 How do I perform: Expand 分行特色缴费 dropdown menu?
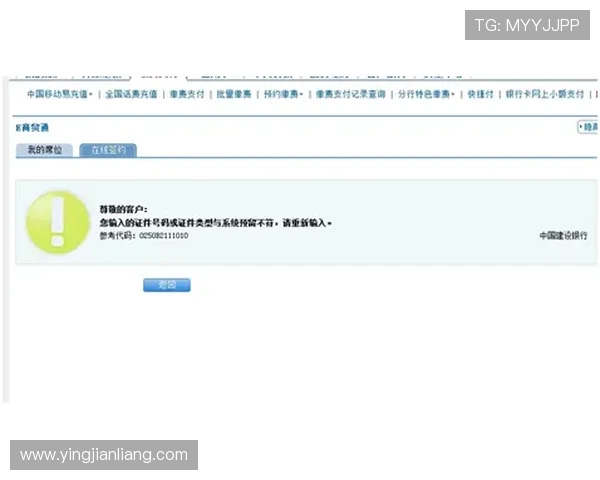(426, 94)
